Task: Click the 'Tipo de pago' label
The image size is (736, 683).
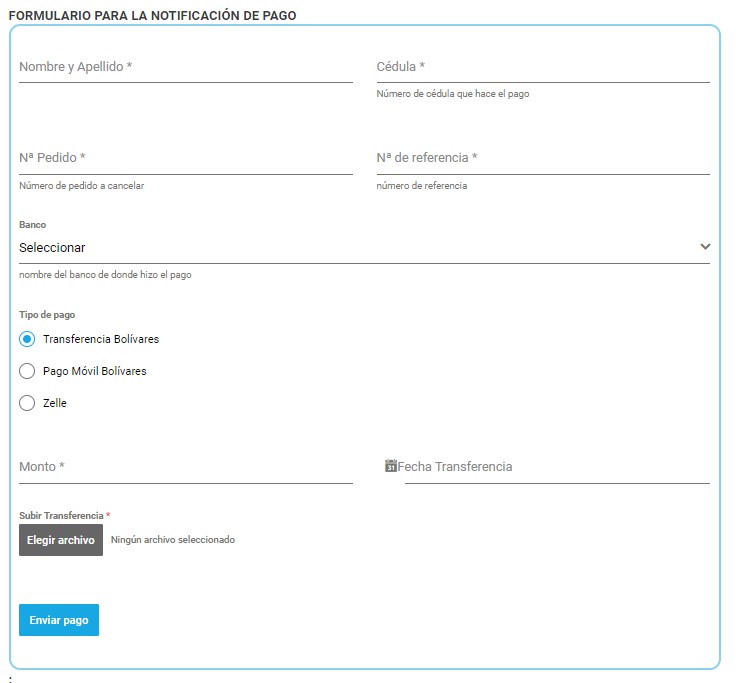Action: (x=47, y=315)
